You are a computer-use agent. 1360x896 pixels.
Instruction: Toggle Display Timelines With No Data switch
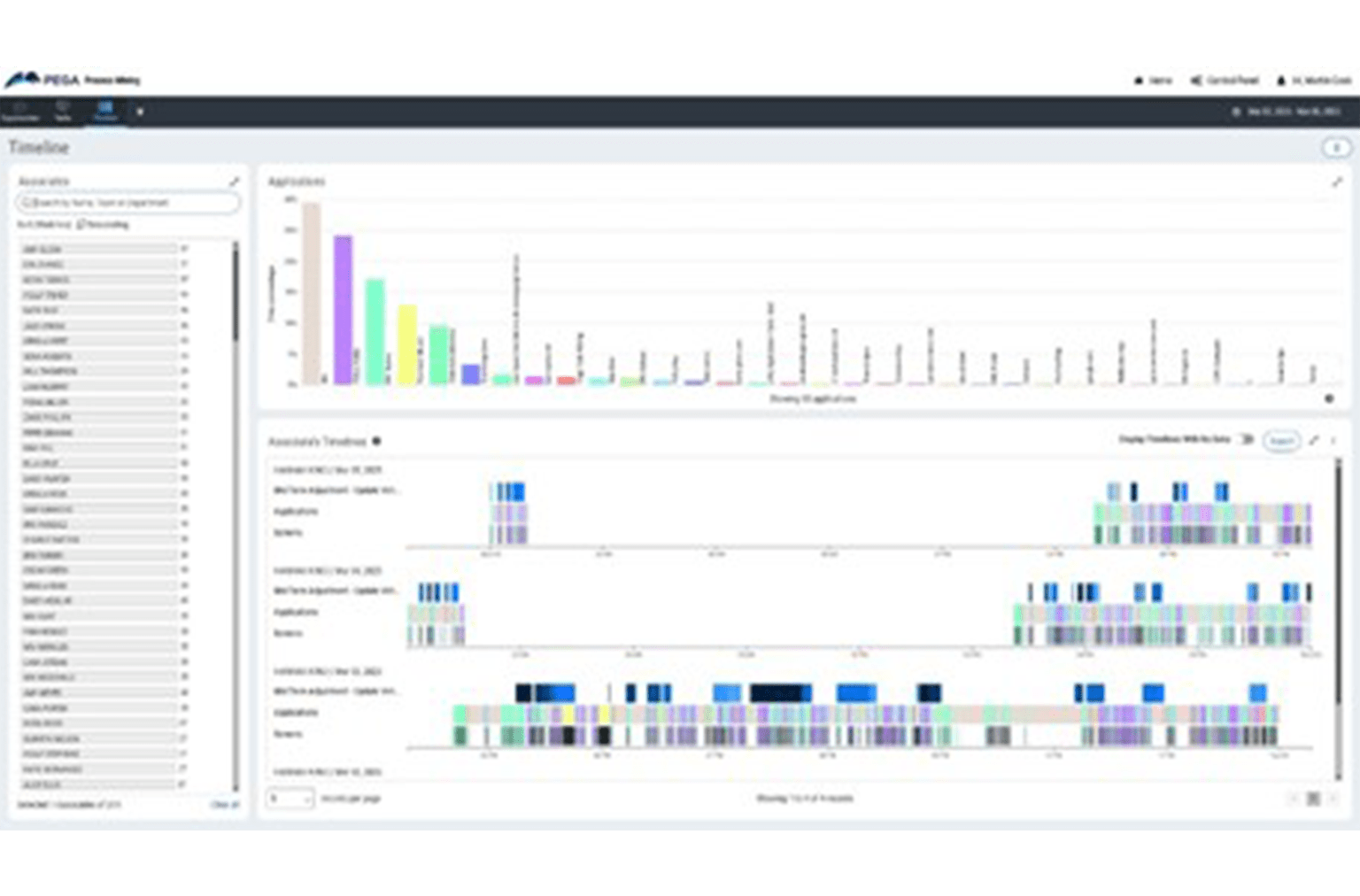click(x=1246, y=439)
